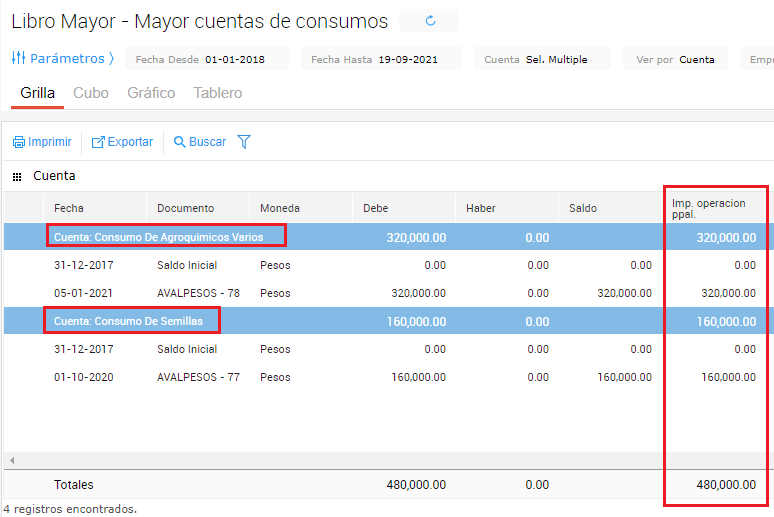The height and width of the screenshot is (517, 774).
Task: Open the Ver por Cuenta selector
Action: click(675, 59)
